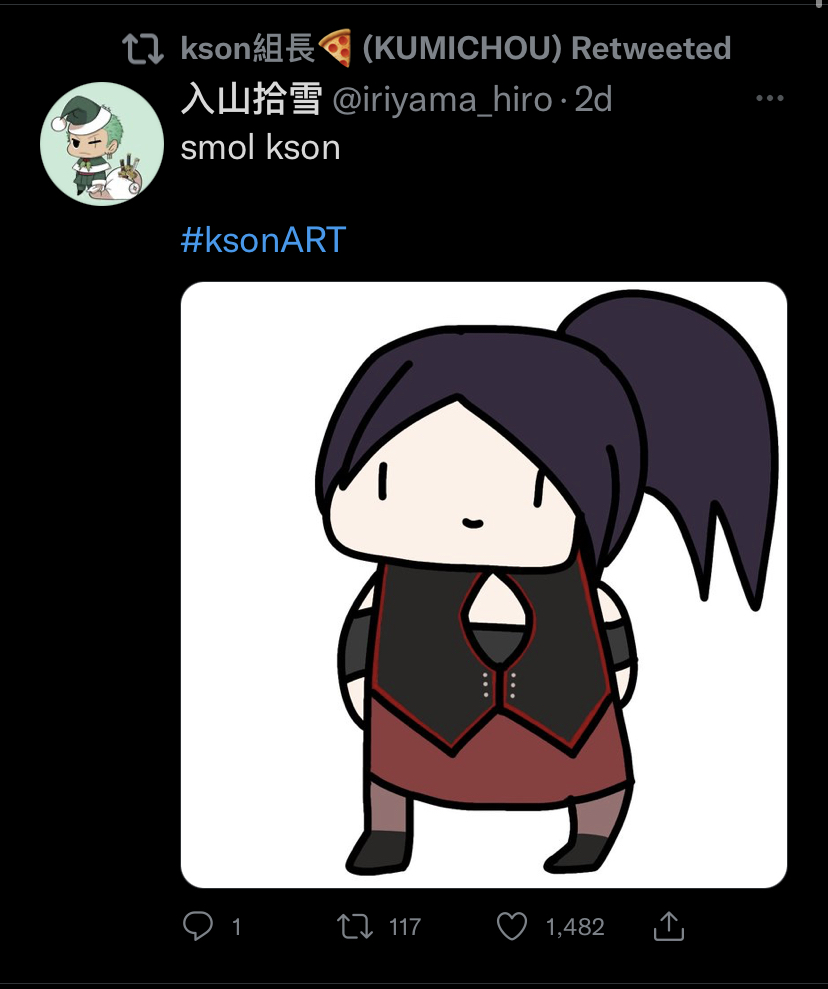Click the retweet count 117

pos(405,927)
